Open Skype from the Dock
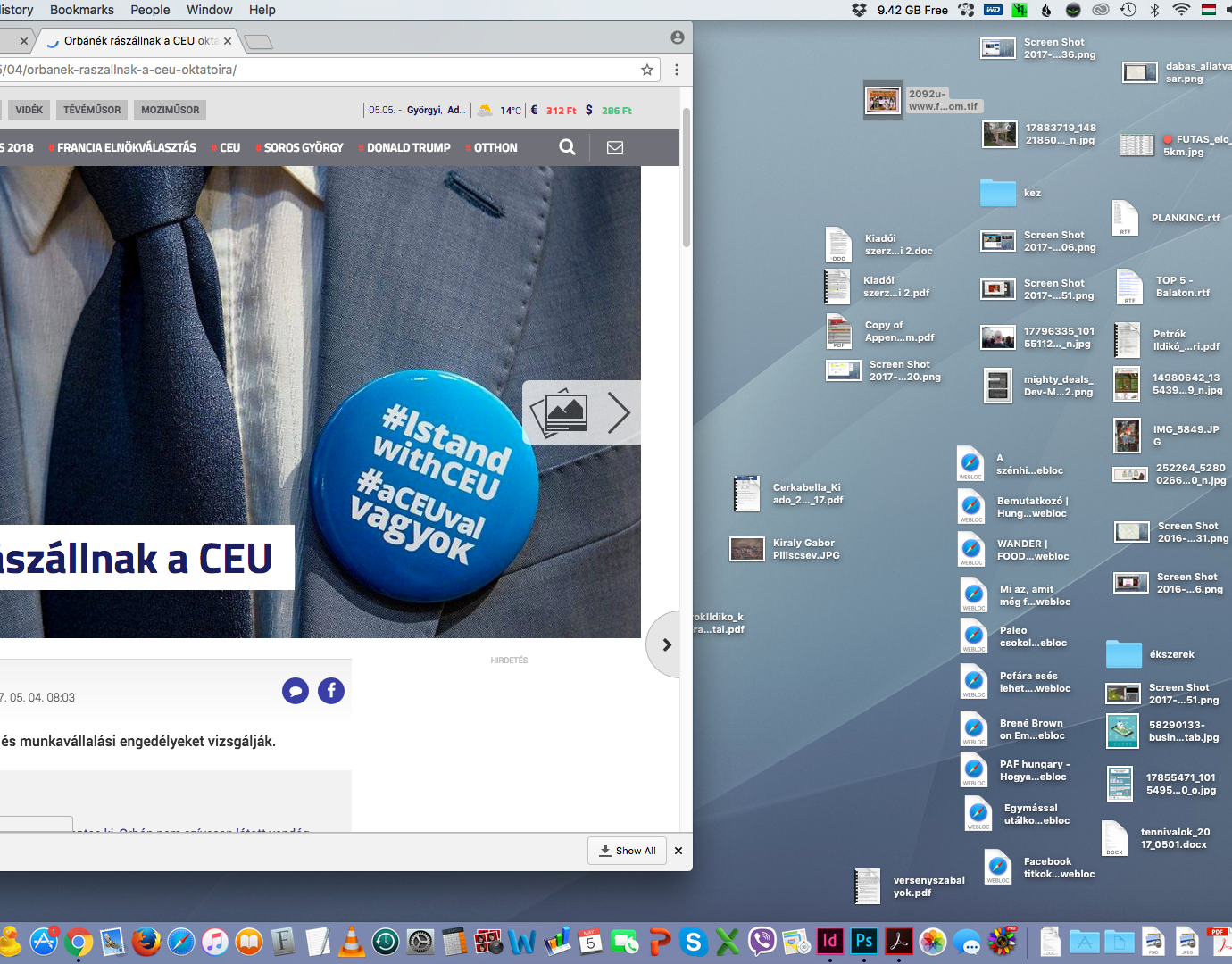Screen dimensions: 1232x964 click(x=693, y=942)
